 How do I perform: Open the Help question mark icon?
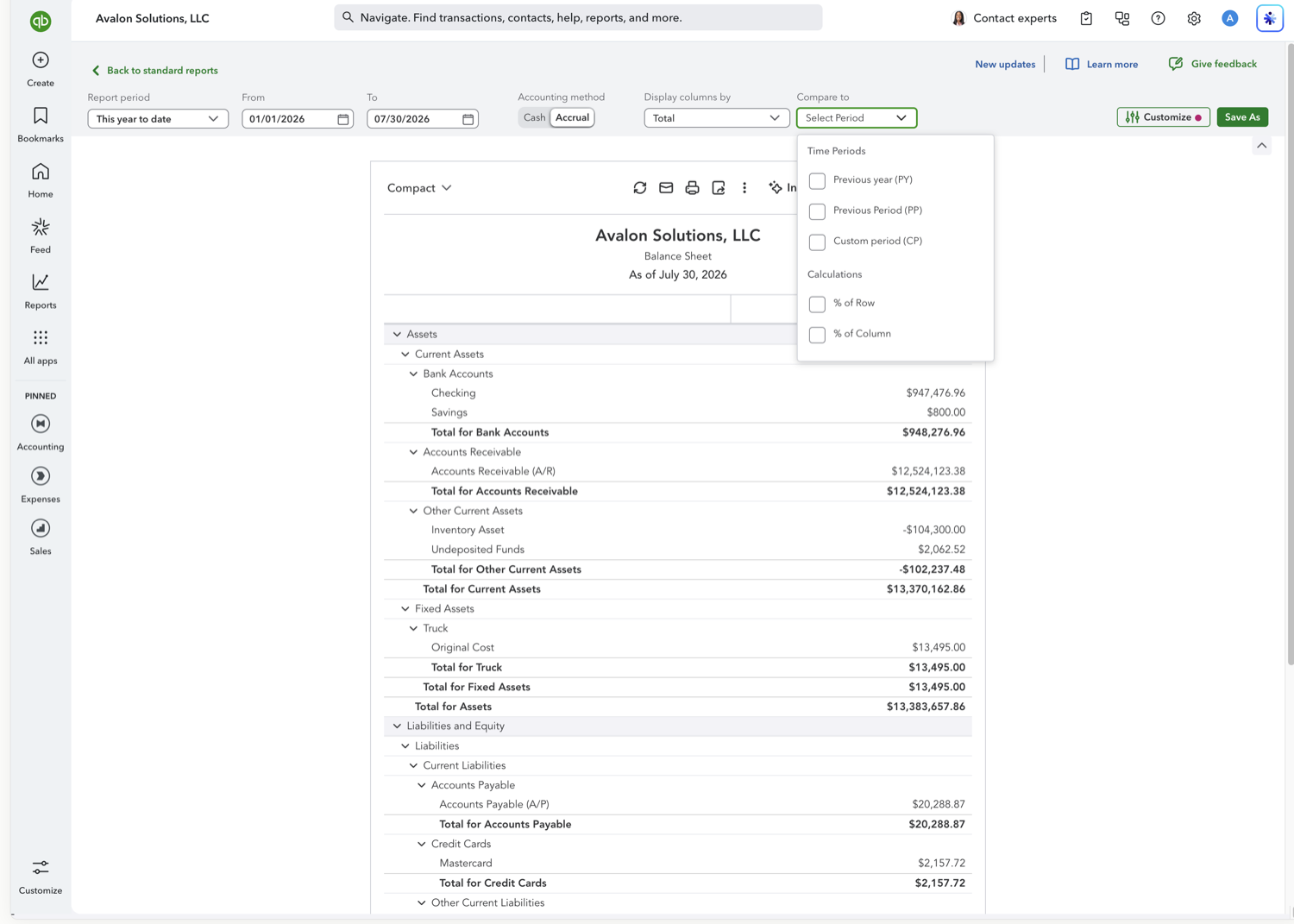pyautogui.click(x=1158, y=18)
